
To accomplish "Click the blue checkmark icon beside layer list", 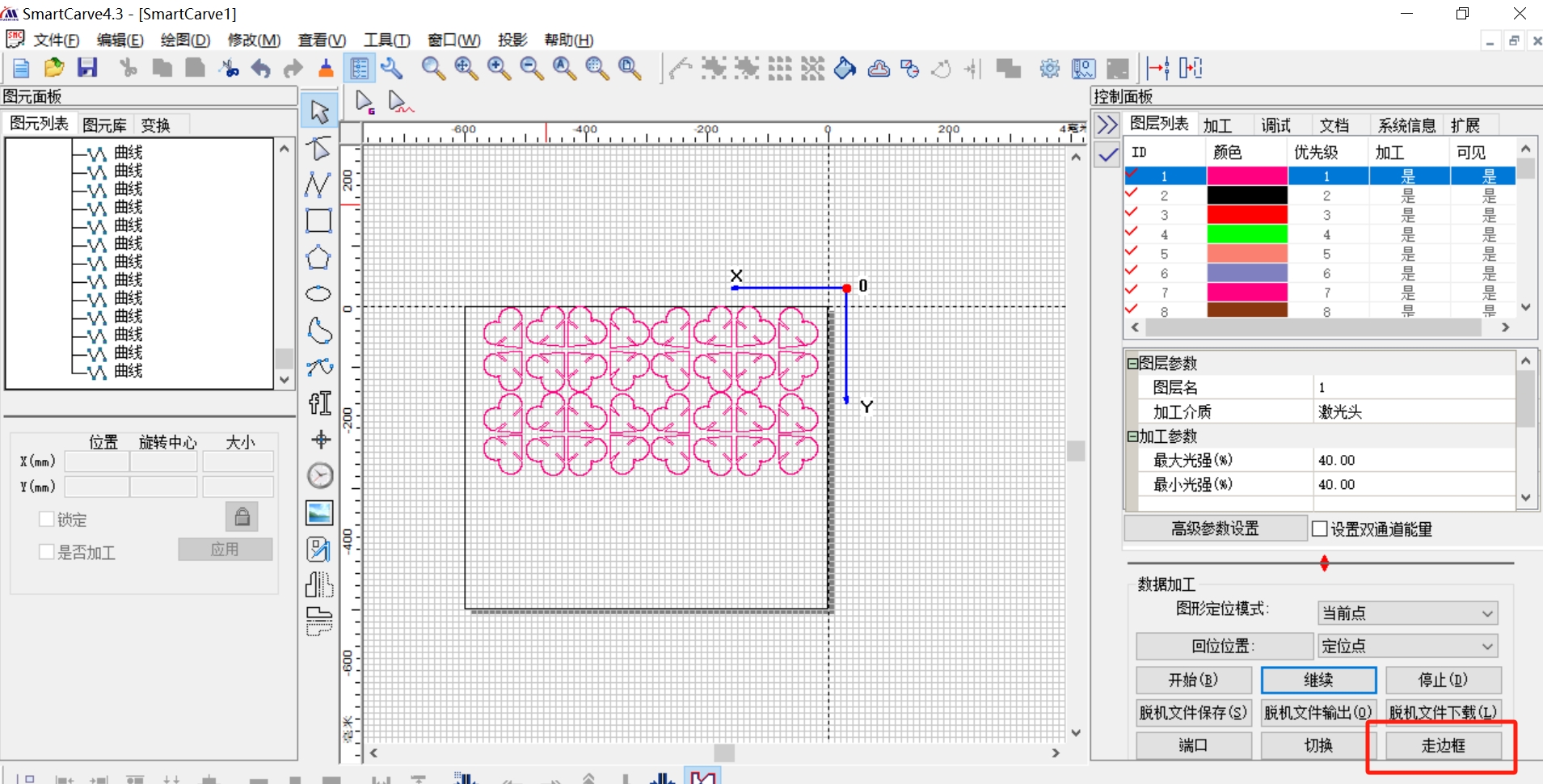I will click(x=1107, y=154).
